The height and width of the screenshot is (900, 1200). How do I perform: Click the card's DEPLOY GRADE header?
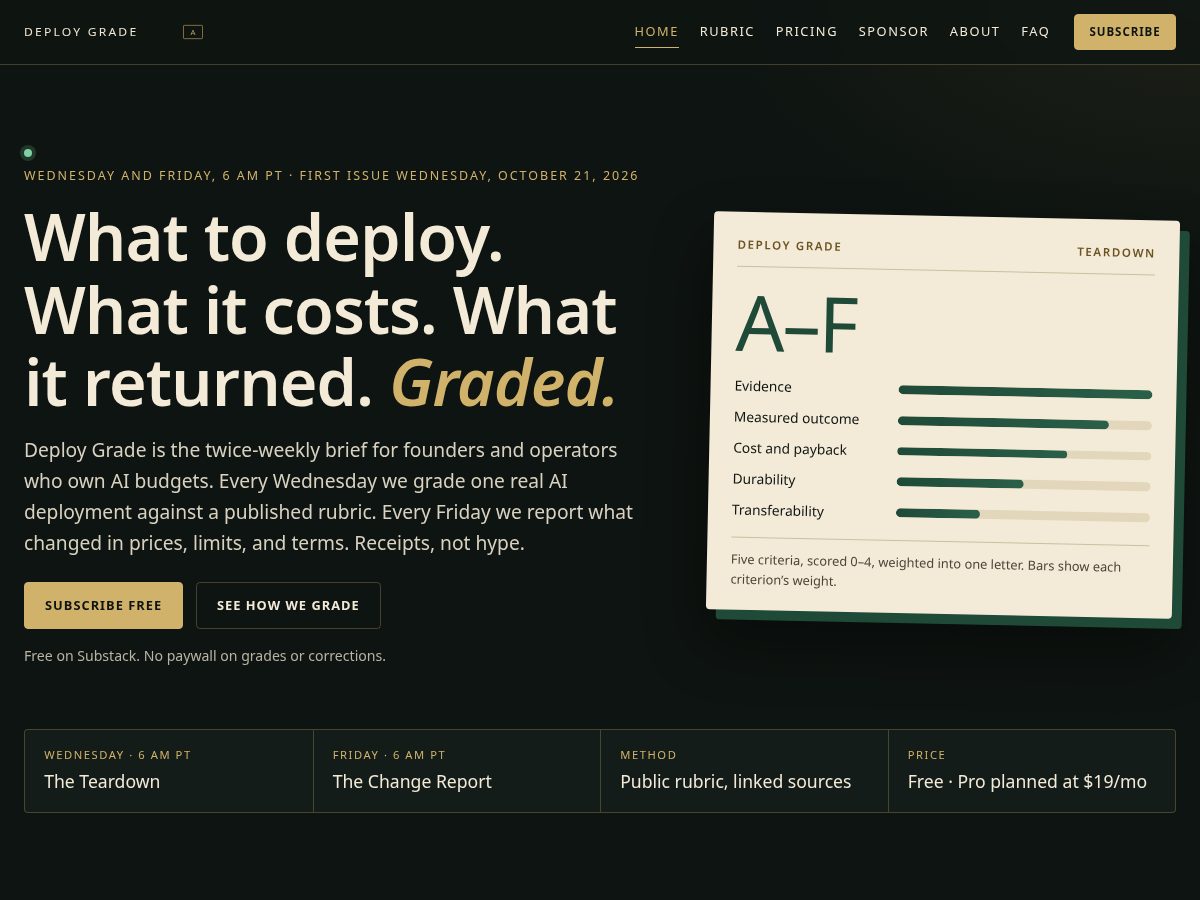(790, 245)
